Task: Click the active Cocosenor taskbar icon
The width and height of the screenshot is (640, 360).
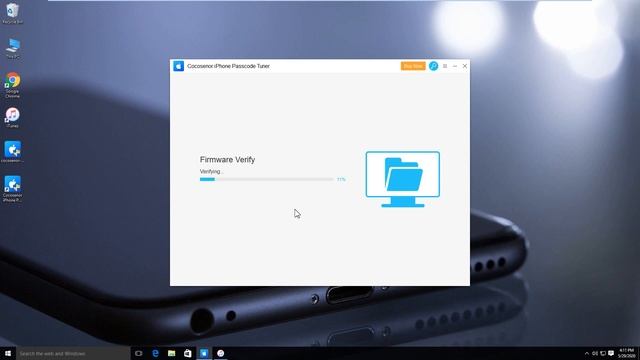Action: [204, 353]
